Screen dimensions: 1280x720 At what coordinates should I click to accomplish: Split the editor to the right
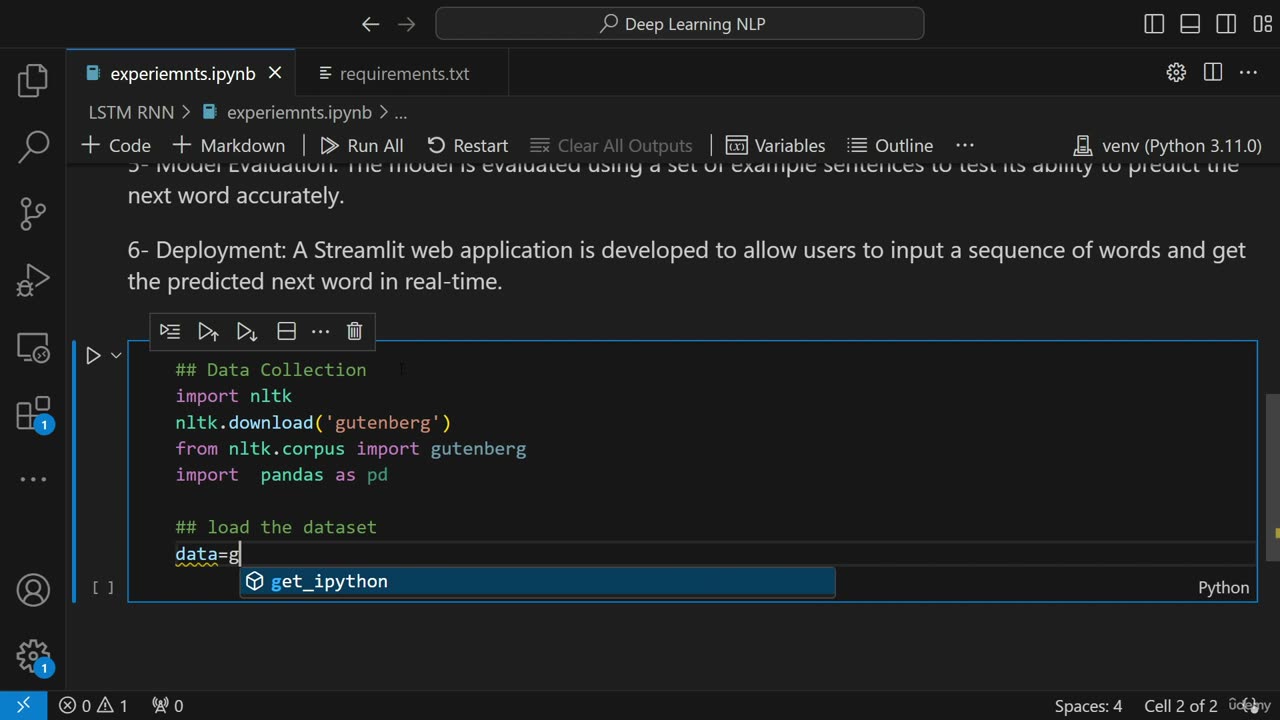click(x=1213, y=73)
